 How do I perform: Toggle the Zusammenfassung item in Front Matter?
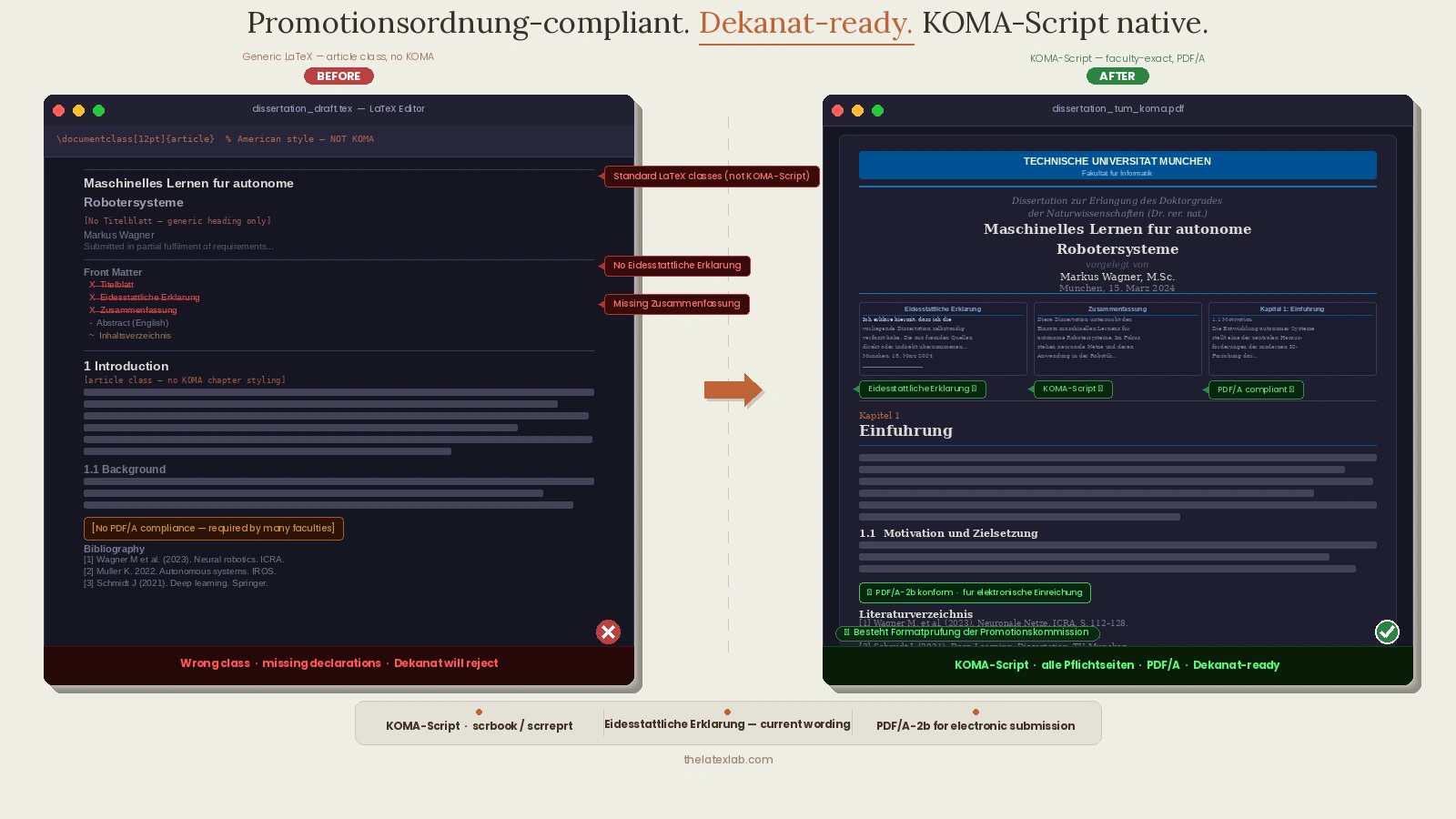[133, 309]
